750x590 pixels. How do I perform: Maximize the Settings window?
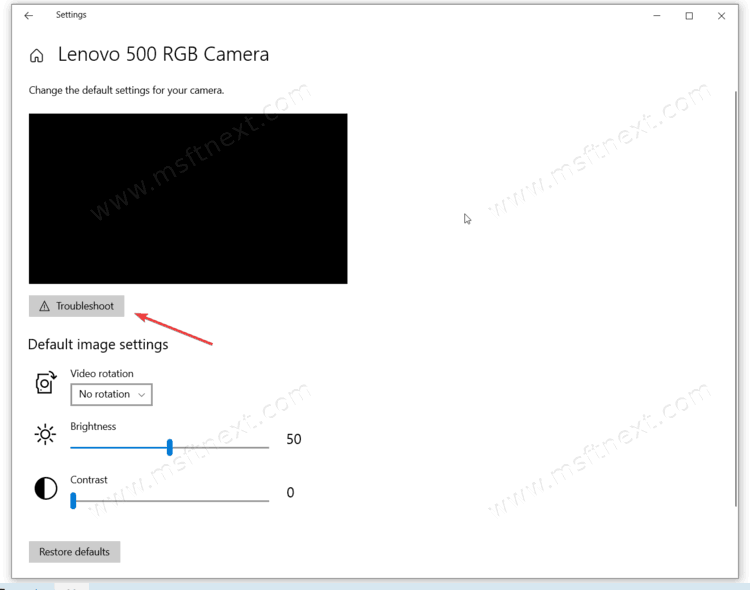pos(689,16)
